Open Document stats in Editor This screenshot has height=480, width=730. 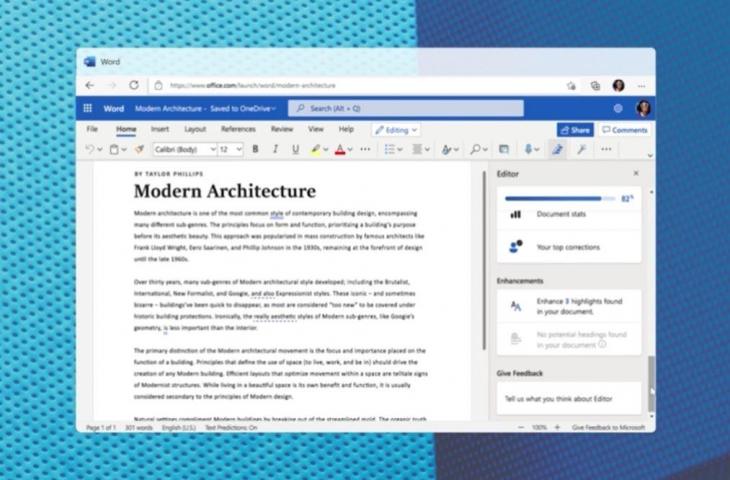tap(568, 214)
